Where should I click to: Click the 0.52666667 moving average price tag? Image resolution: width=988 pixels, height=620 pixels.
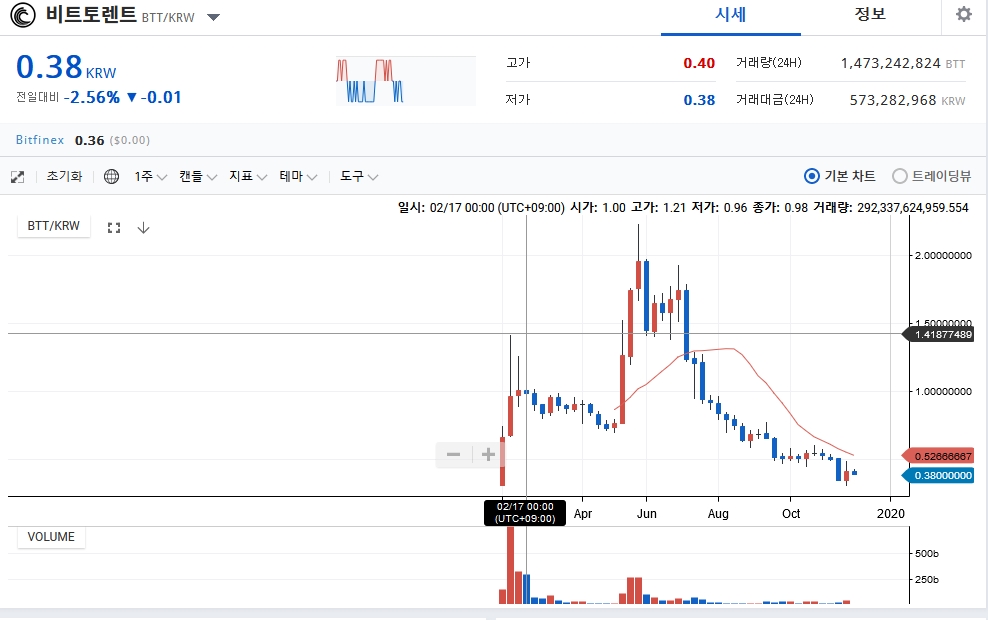tap(938, 456)
